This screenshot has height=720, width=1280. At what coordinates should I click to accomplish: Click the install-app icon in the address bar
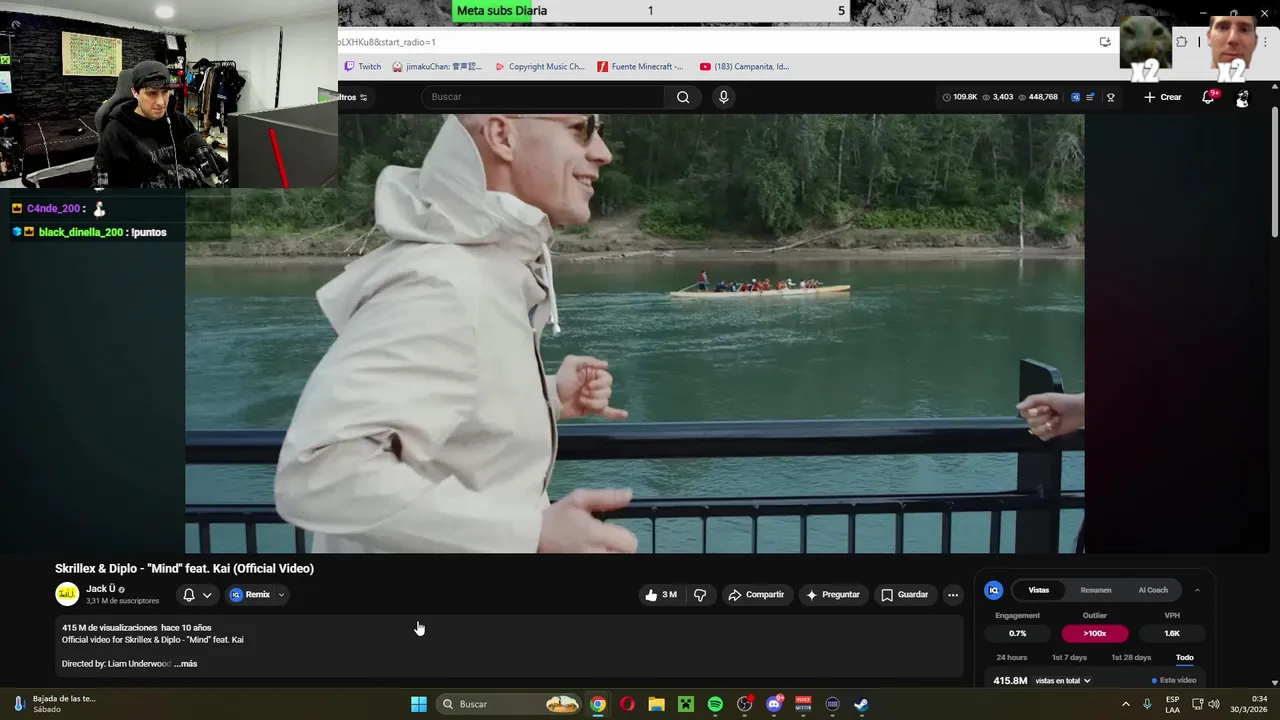point(1105,42)
